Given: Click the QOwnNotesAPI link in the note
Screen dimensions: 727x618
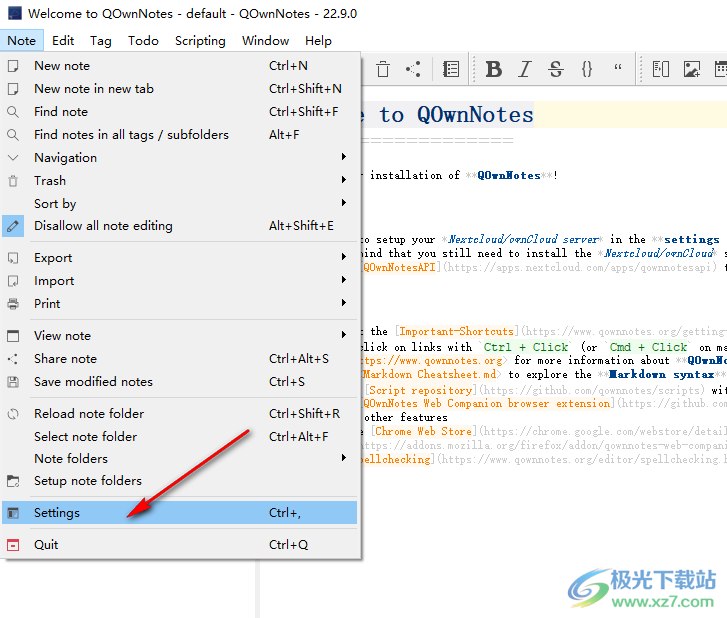Looking at the screenshot, I should pos(400,267).
